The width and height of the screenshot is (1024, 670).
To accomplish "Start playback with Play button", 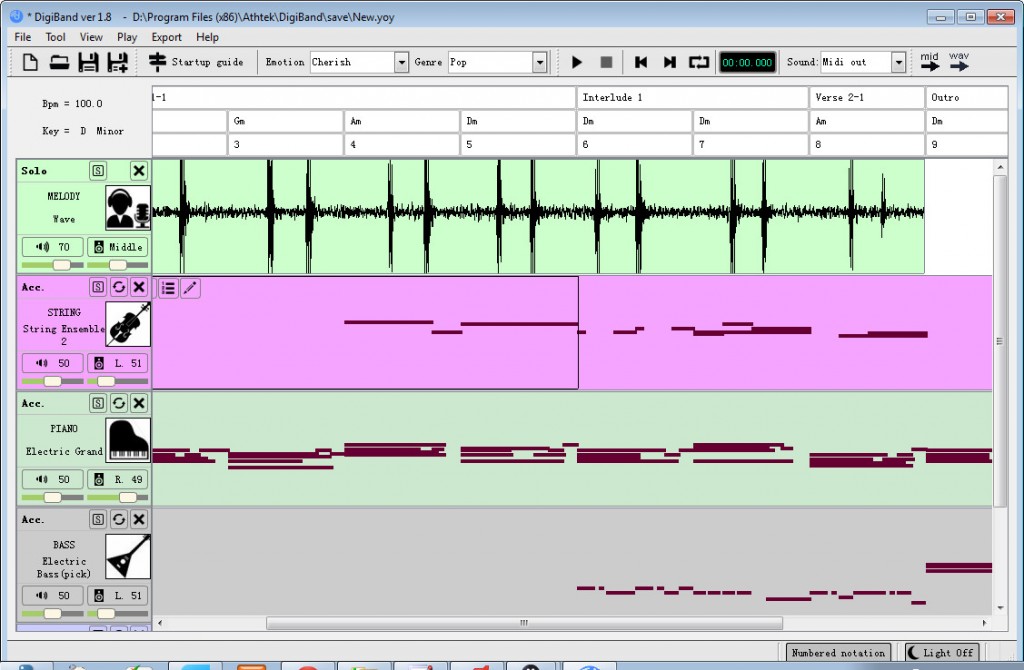I will (x=577, y=62).
